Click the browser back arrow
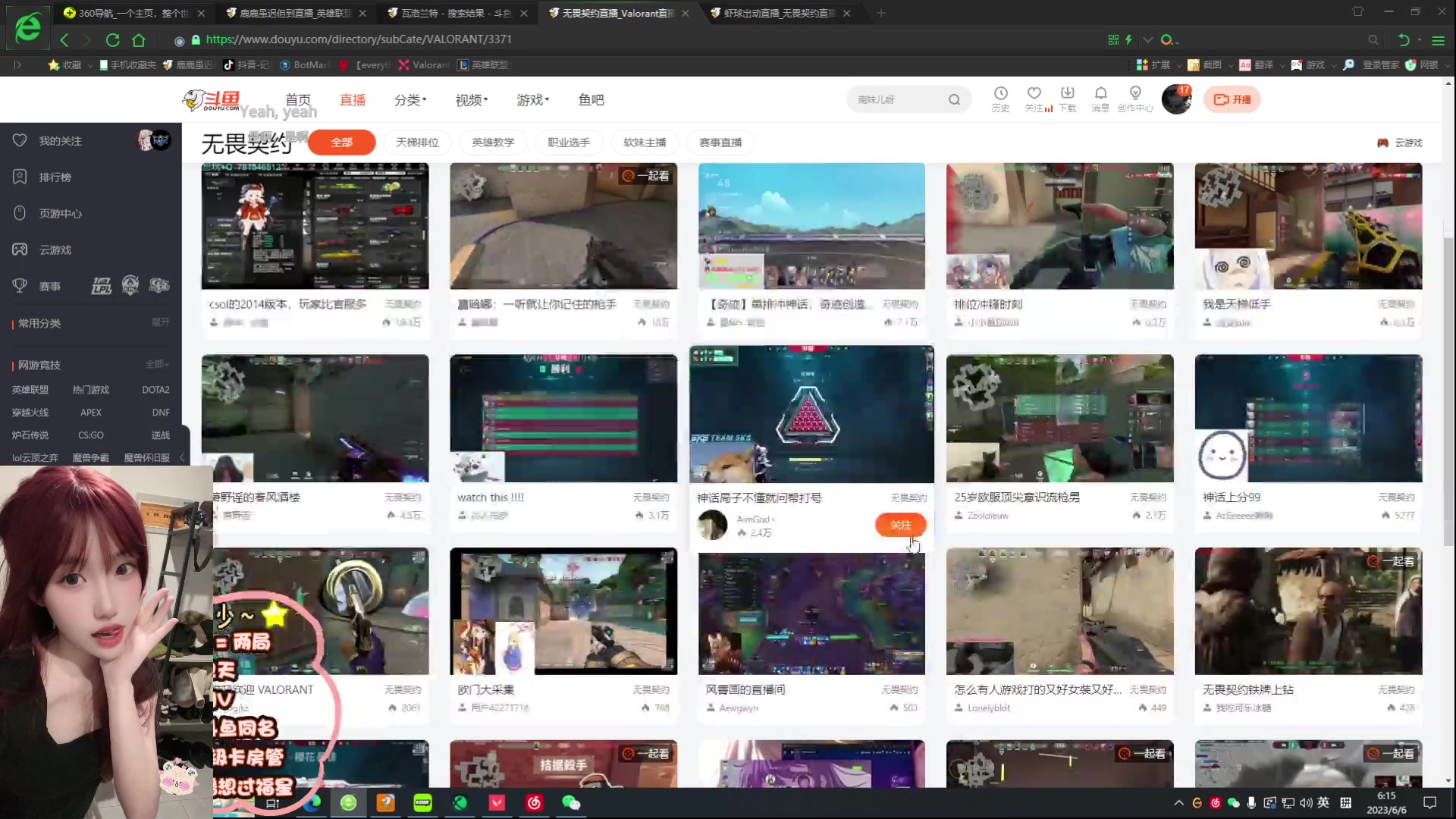The image size is (1456, 819). pos(64,40)
